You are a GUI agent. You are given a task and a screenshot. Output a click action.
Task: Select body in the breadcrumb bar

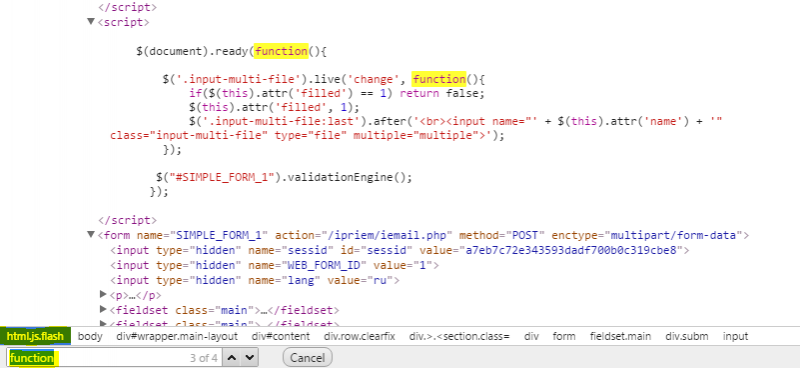point(90,336)
